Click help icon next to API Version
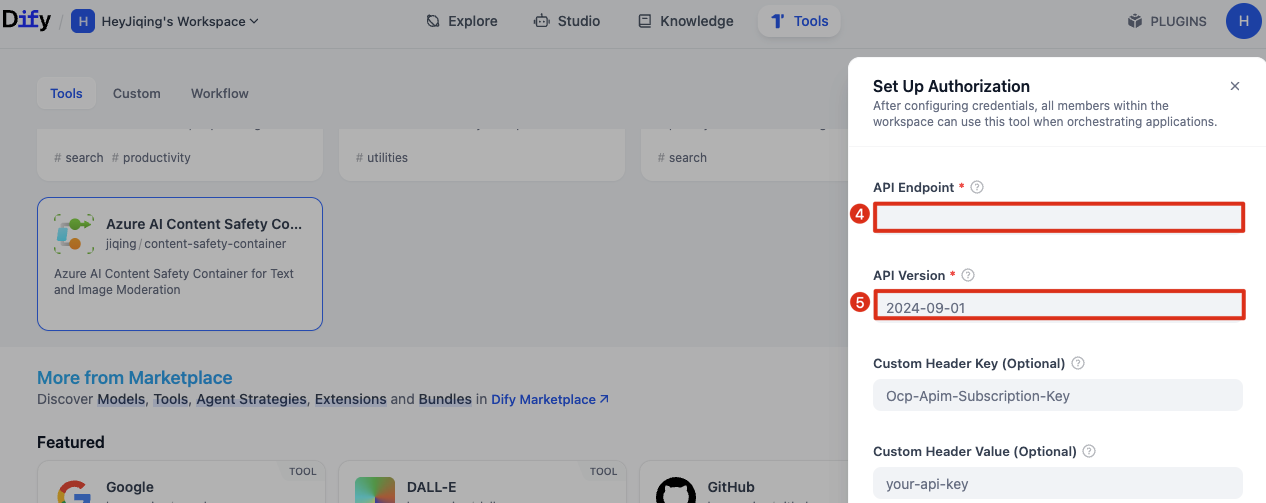The height and width of the screenshot is (503, 1266). pyautogui.click(x=968, y=275)
